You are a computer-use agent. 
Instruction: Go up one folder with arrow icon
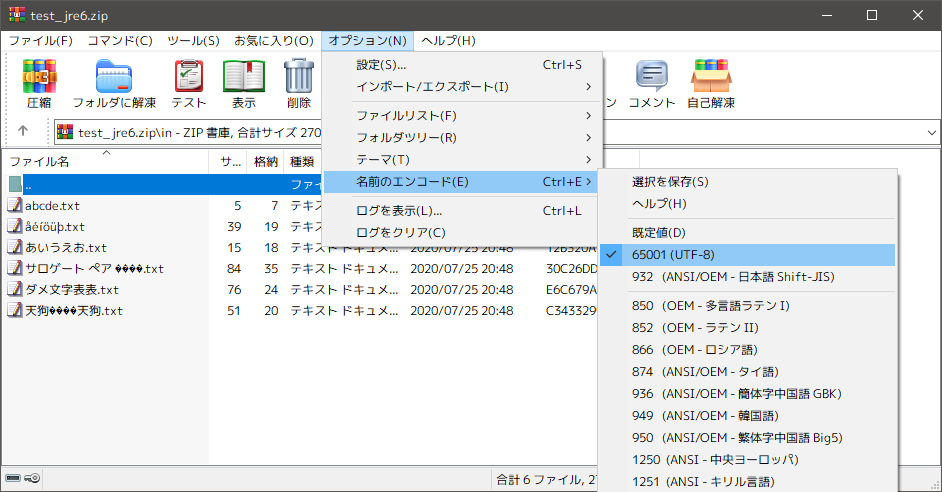23,130
